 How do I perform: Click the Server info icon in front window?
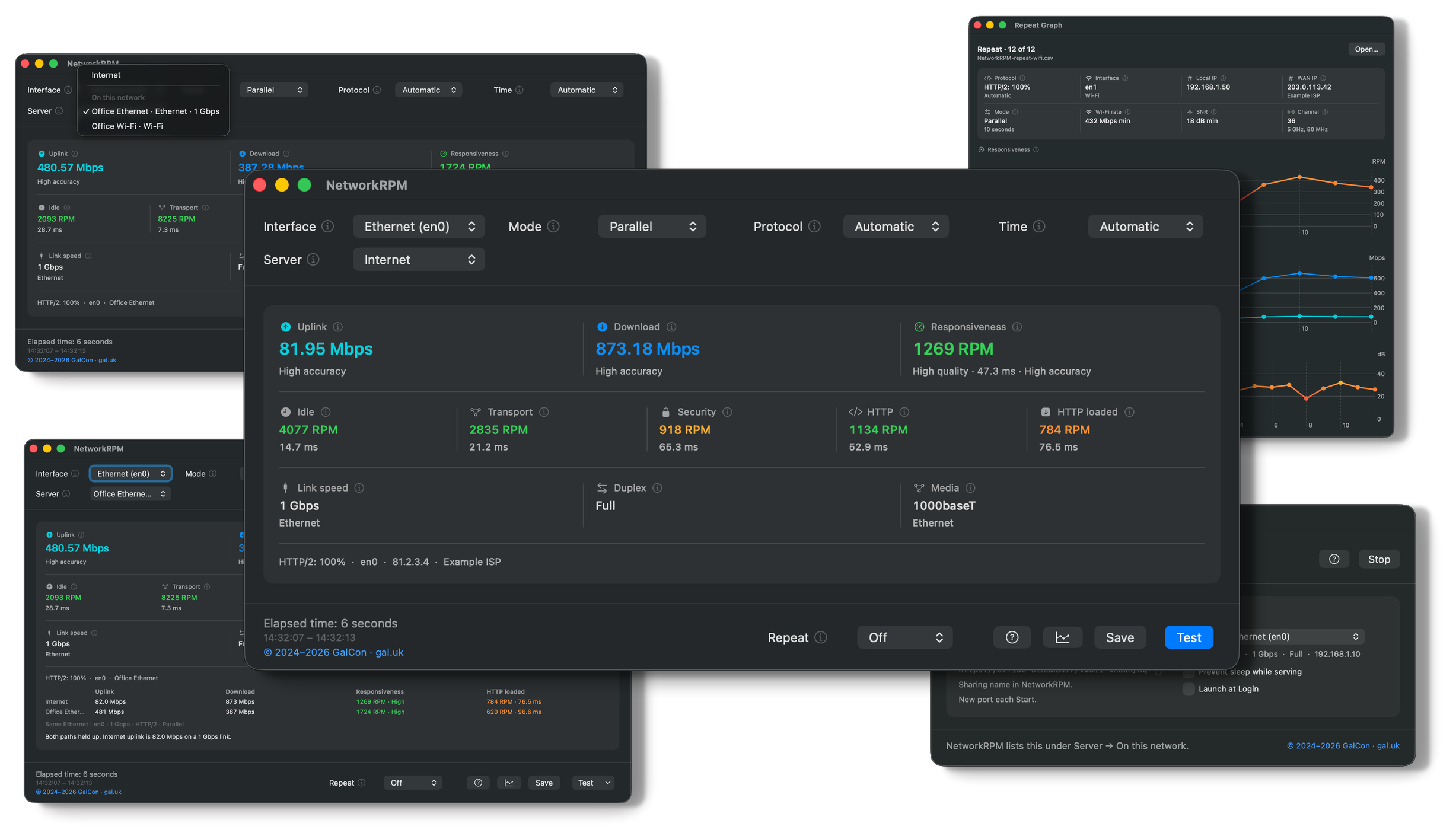click(313, 260)
